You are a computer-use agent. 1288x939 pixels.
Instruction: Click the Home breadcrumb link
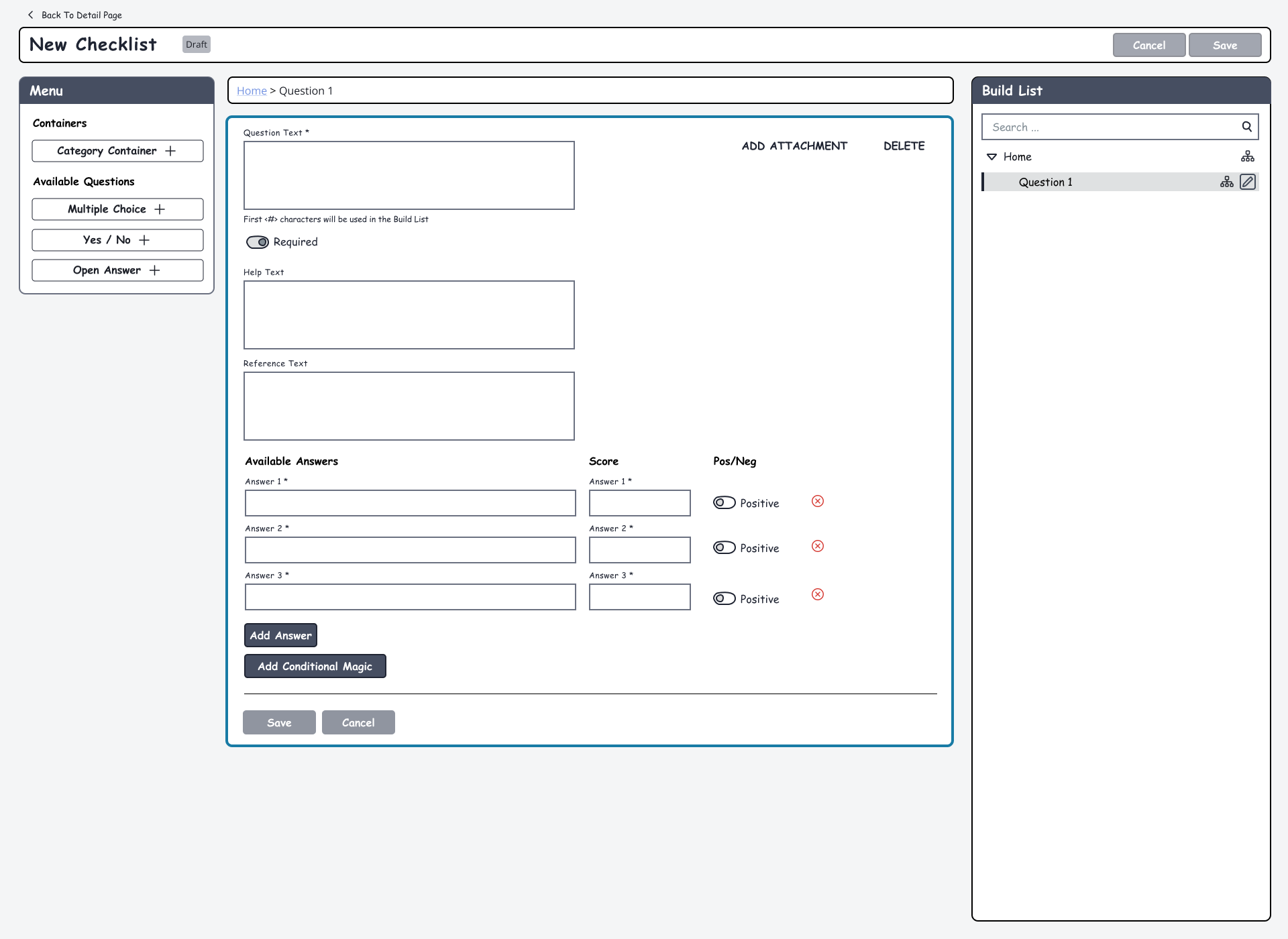pyautogui.click(x=252, y=91)
